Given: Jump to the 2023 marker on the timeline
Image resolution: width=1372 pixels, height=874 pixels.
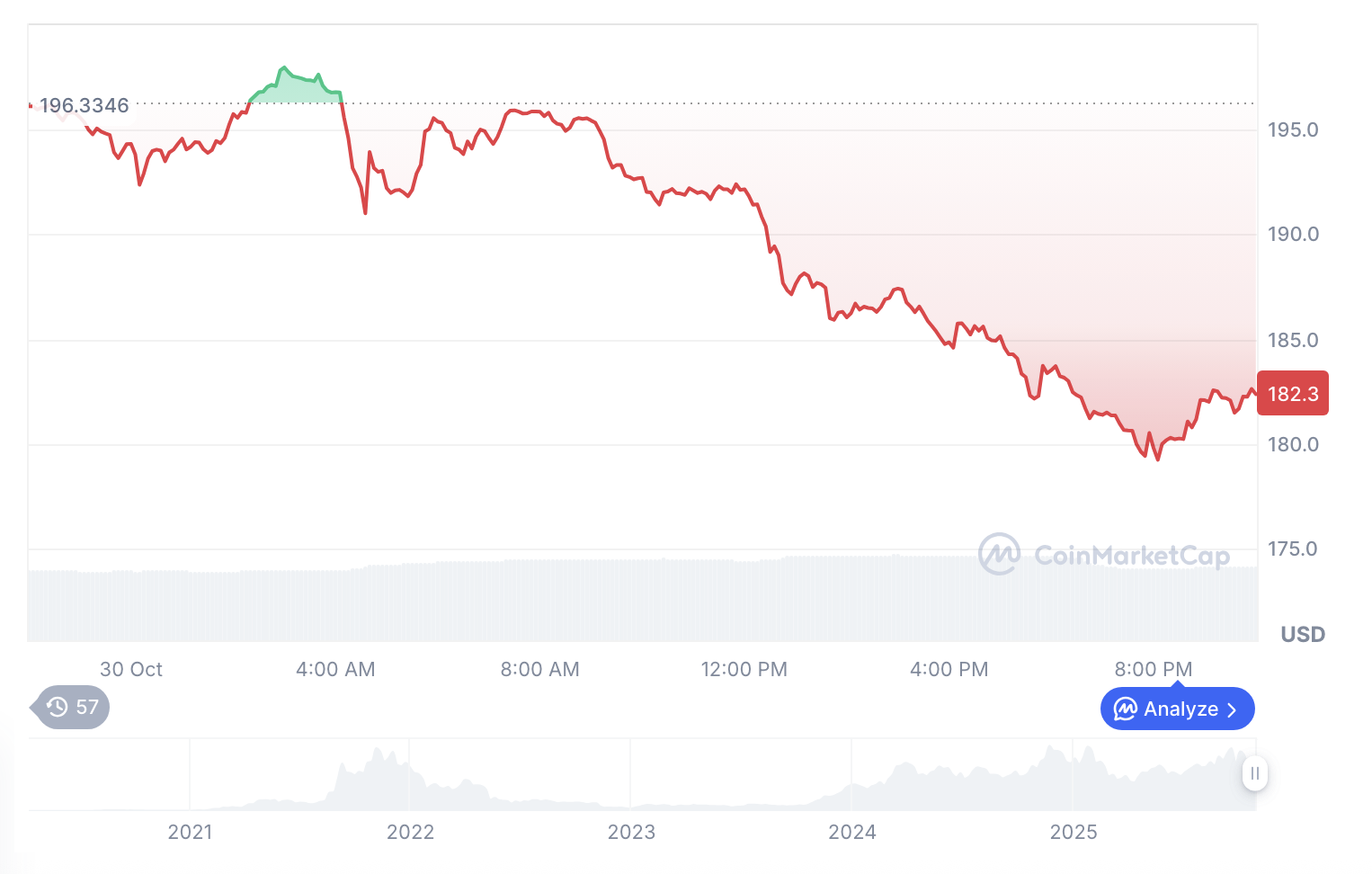Looking at the screenshot, I should click(631, 832).
